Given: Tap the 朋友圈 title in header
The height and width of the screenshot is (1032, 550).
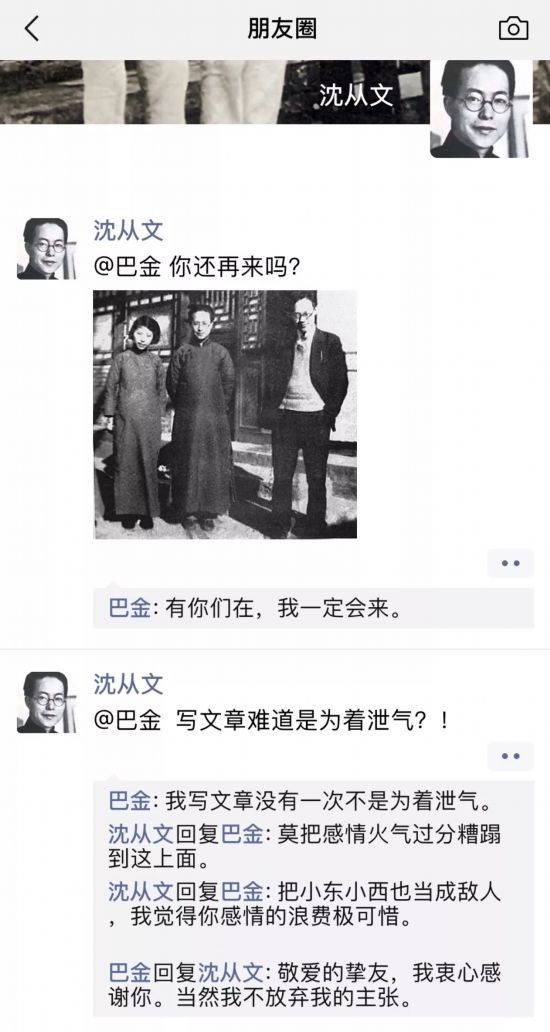Looking at the screenshot, I should tap(282, 28).
